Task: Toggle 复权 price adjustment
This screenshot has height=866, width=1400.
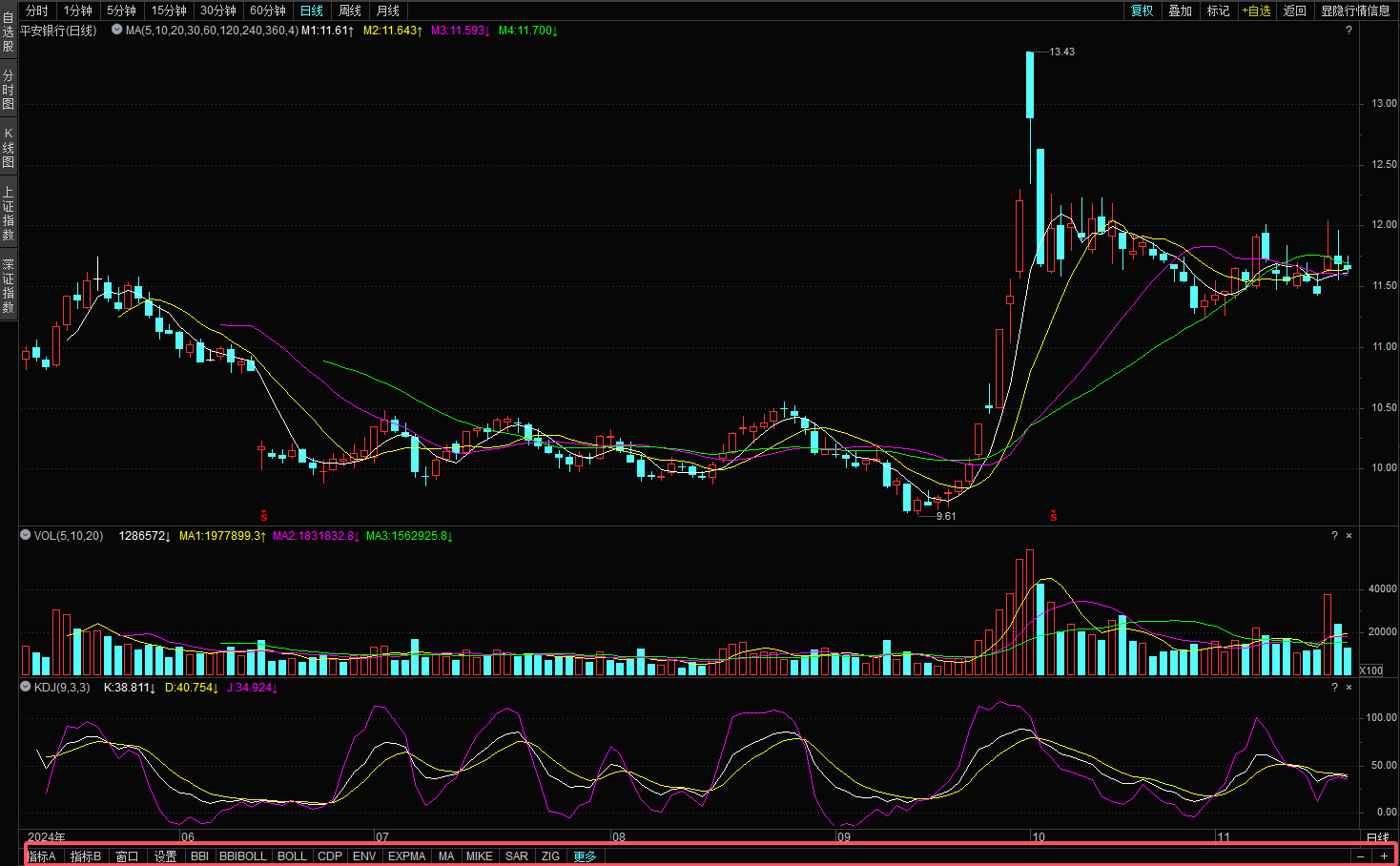Action: click(x=1142, y=10)
